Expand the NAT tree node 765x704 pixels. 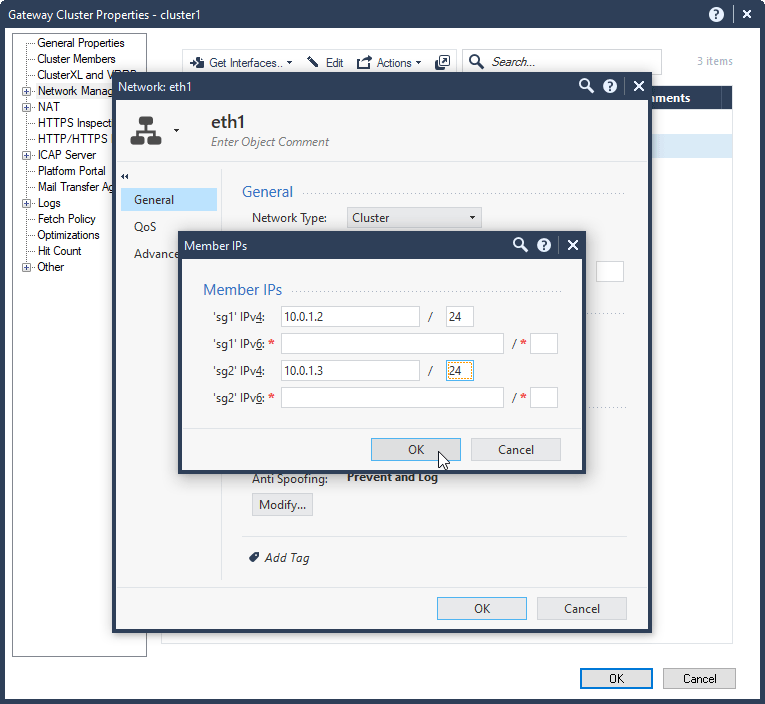[x=27, y=107]
